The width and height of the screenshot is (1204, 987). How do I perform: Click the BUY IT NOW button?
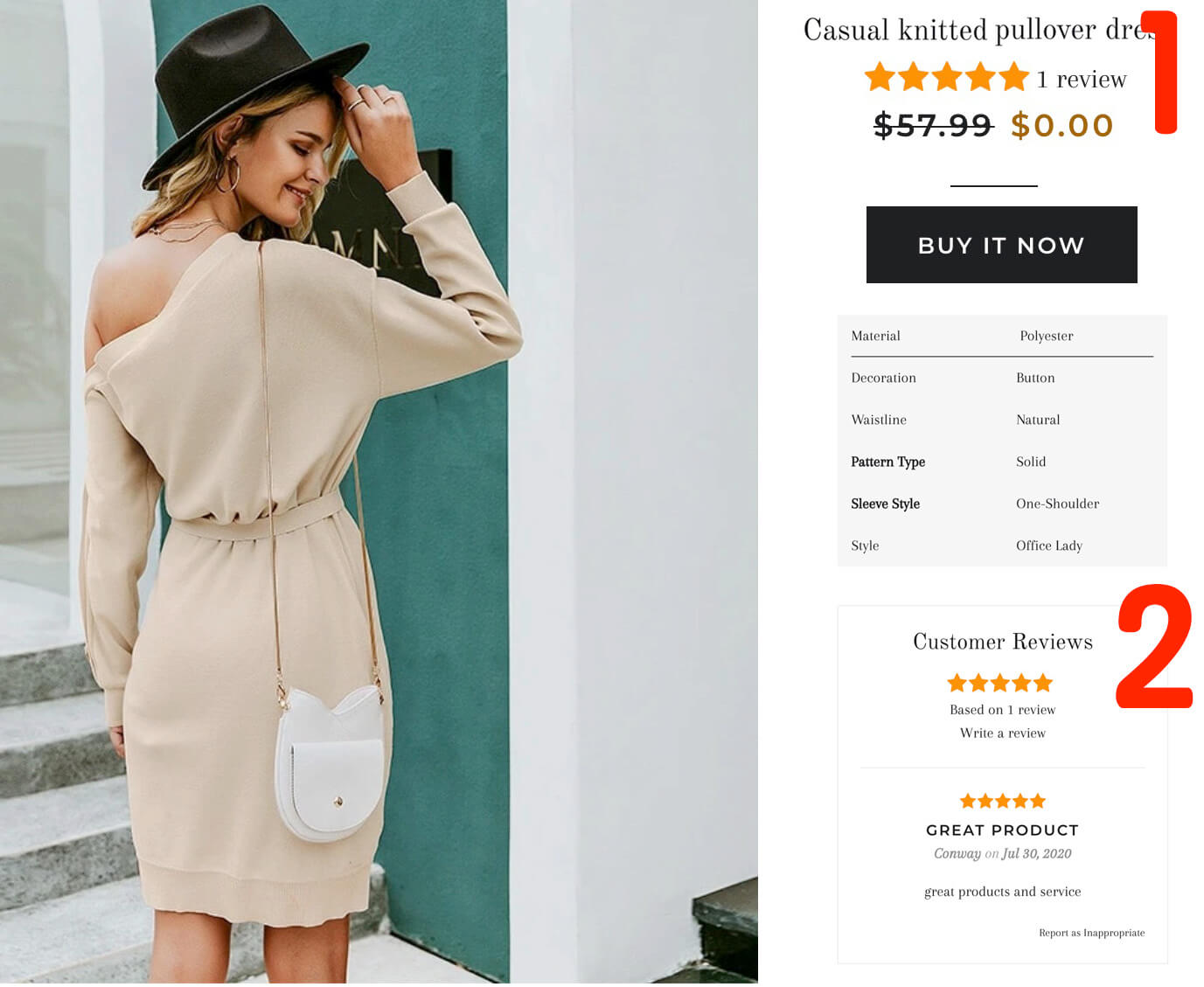point(1001,245)
